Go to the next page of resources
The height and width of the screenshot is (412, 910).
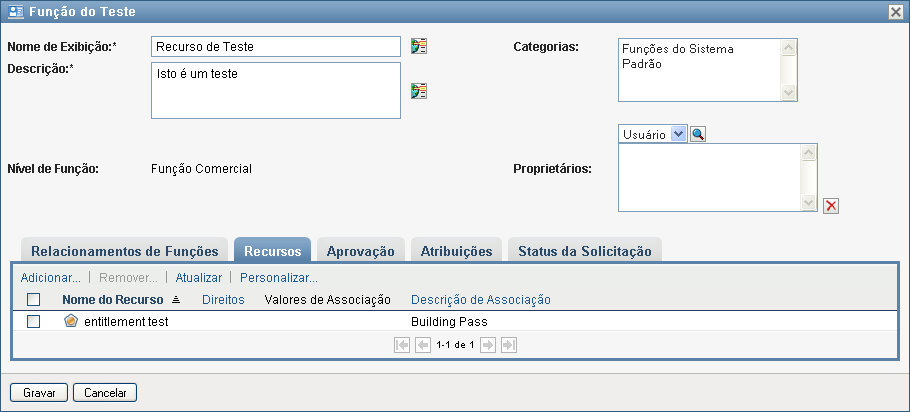[x=488, y=344]
